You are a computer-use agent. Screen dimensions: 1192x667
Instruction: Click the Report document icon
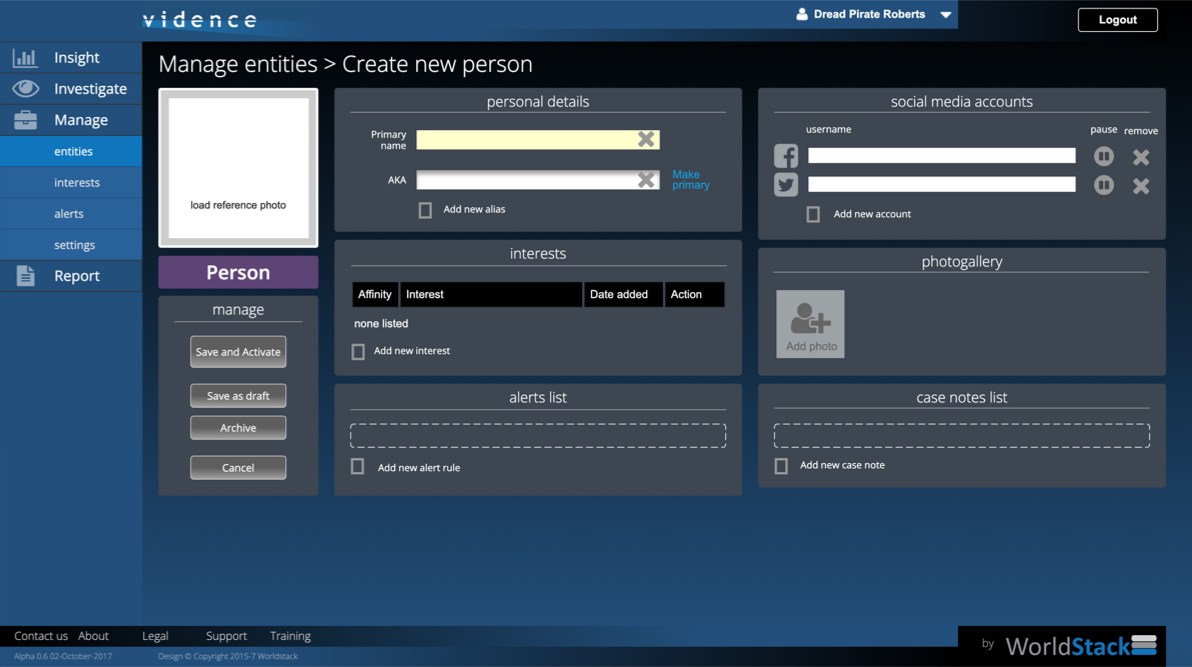[25, 275]
